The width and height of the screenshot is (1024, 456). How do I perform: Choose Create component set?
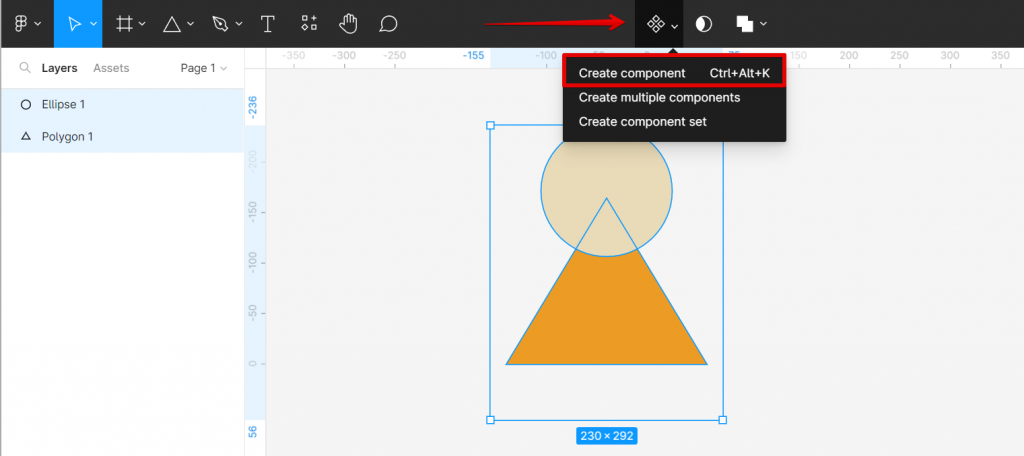[x=642, y=121]
